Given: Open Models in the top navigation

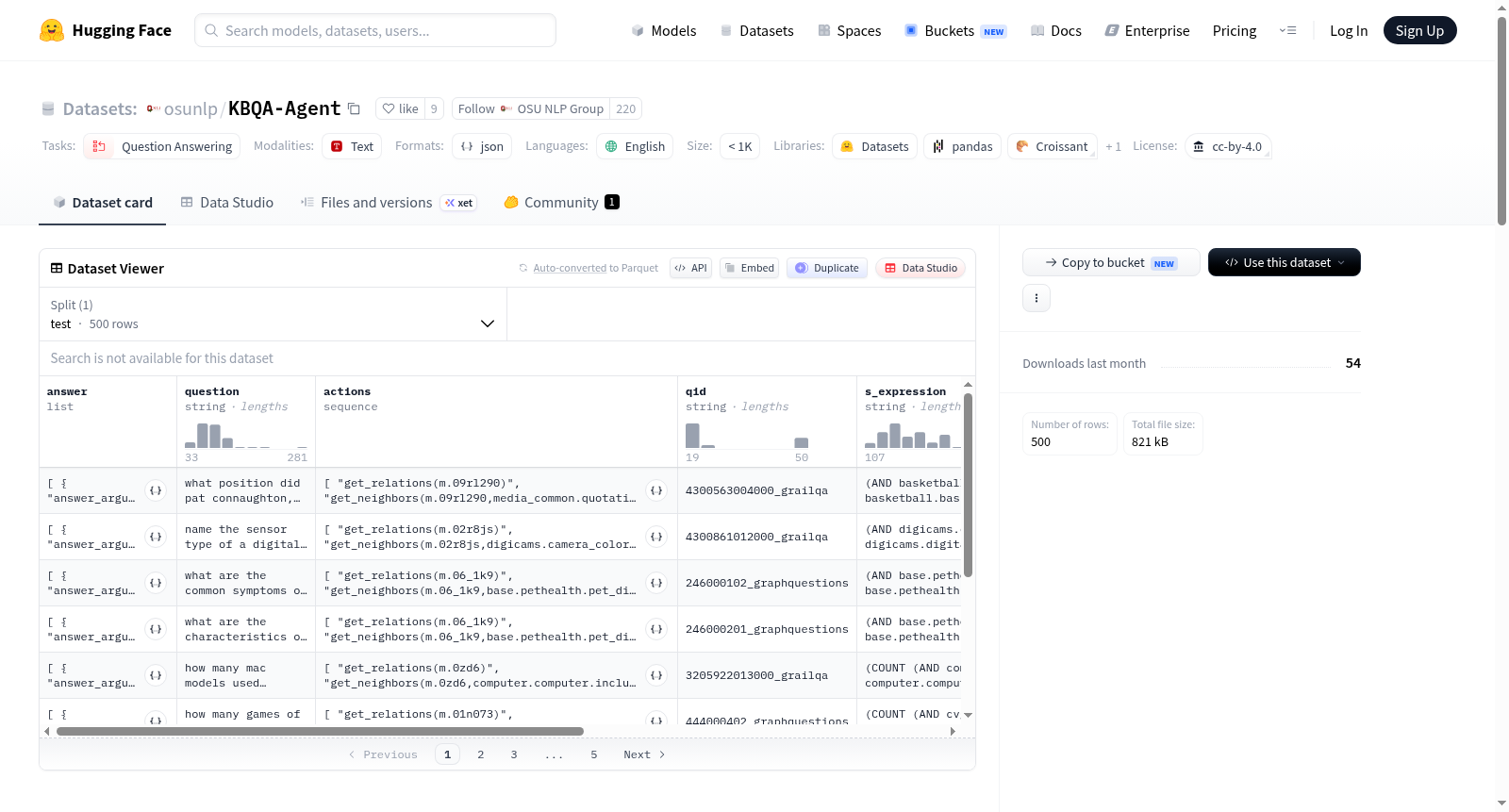Looking at the screenshot, I should pos(664,30).
